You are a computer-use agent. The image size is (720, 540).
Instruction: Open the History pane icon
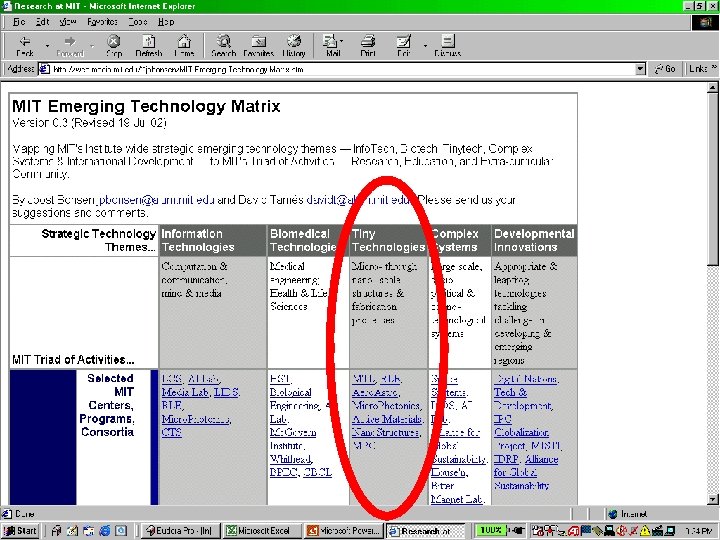(294, 46)
